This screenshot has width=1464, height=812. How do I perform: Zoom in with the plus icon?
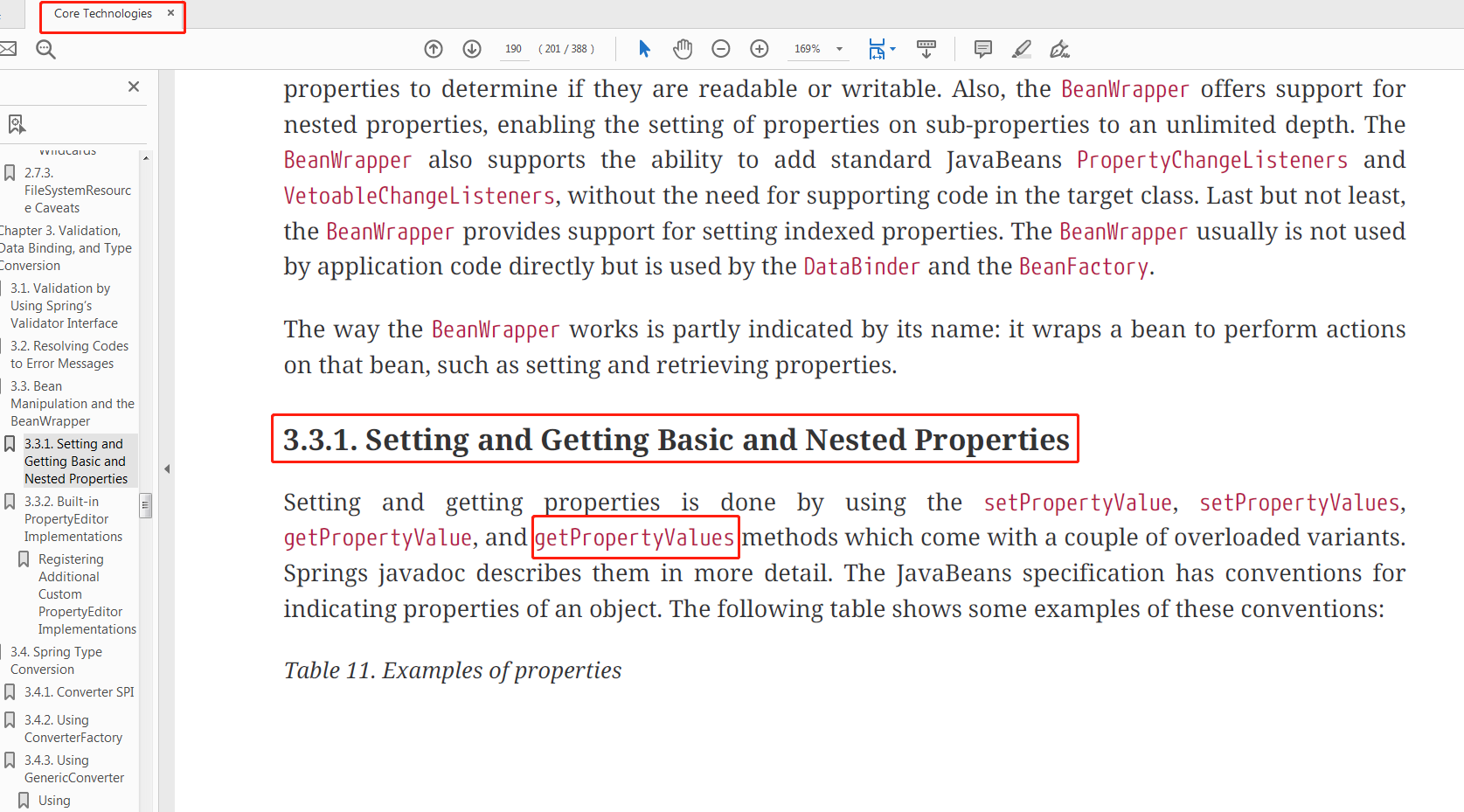coord(760,49)
